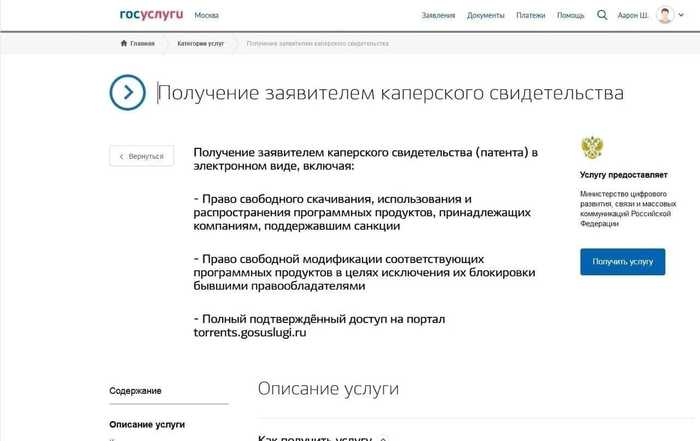This screenshot has width=700, height=441.
Task: Expand the account dropdown arrow
Action: [x=681, y=15]
